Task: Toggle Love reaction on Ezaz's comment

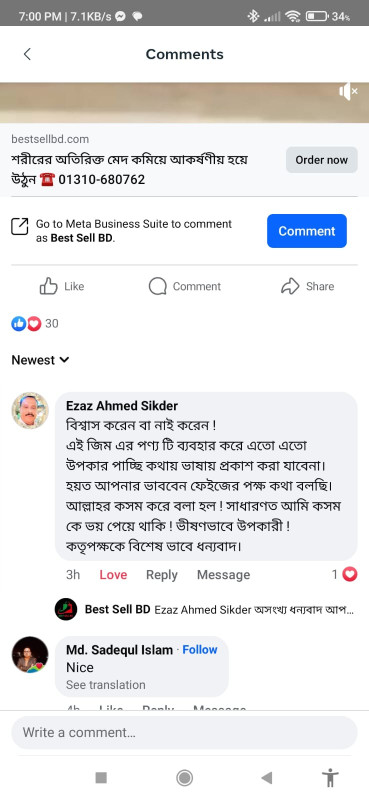Action: click(113, 574)
